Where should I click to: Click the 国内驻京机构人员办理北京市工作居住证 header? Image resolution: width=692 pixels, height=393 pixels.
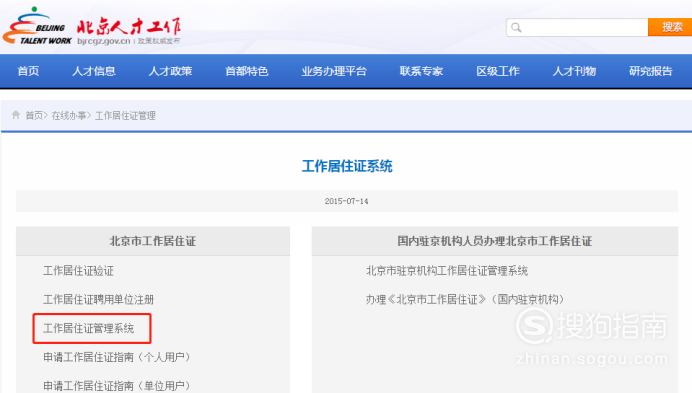[495, 241]
